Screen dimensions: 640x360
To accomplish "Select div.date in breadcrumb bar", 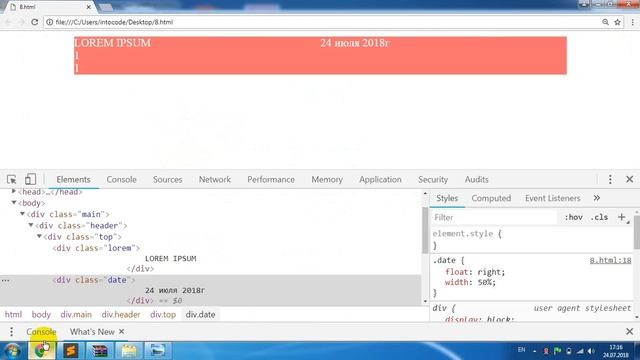I will point(200,314).
